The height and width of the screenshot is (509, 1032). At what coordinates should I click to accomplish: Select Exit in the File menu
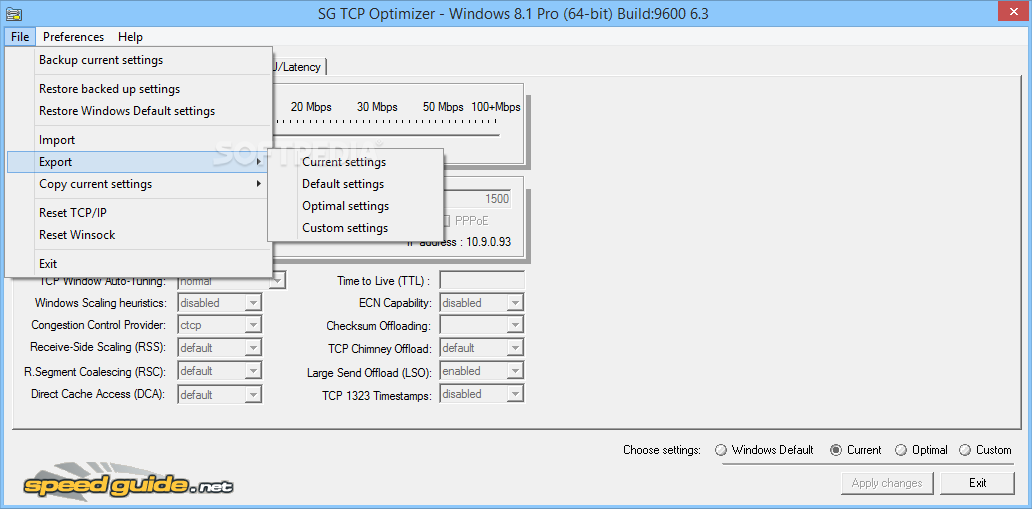click(139, 263)
